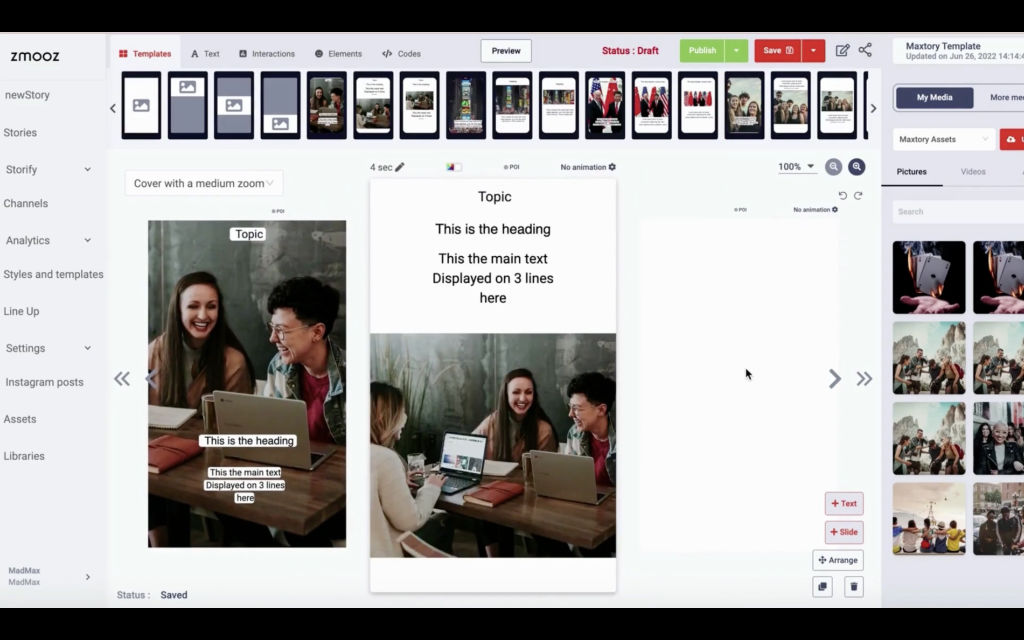Select 'Topic' text on the center slide
1024x640 pixels.
coord(494,197)
